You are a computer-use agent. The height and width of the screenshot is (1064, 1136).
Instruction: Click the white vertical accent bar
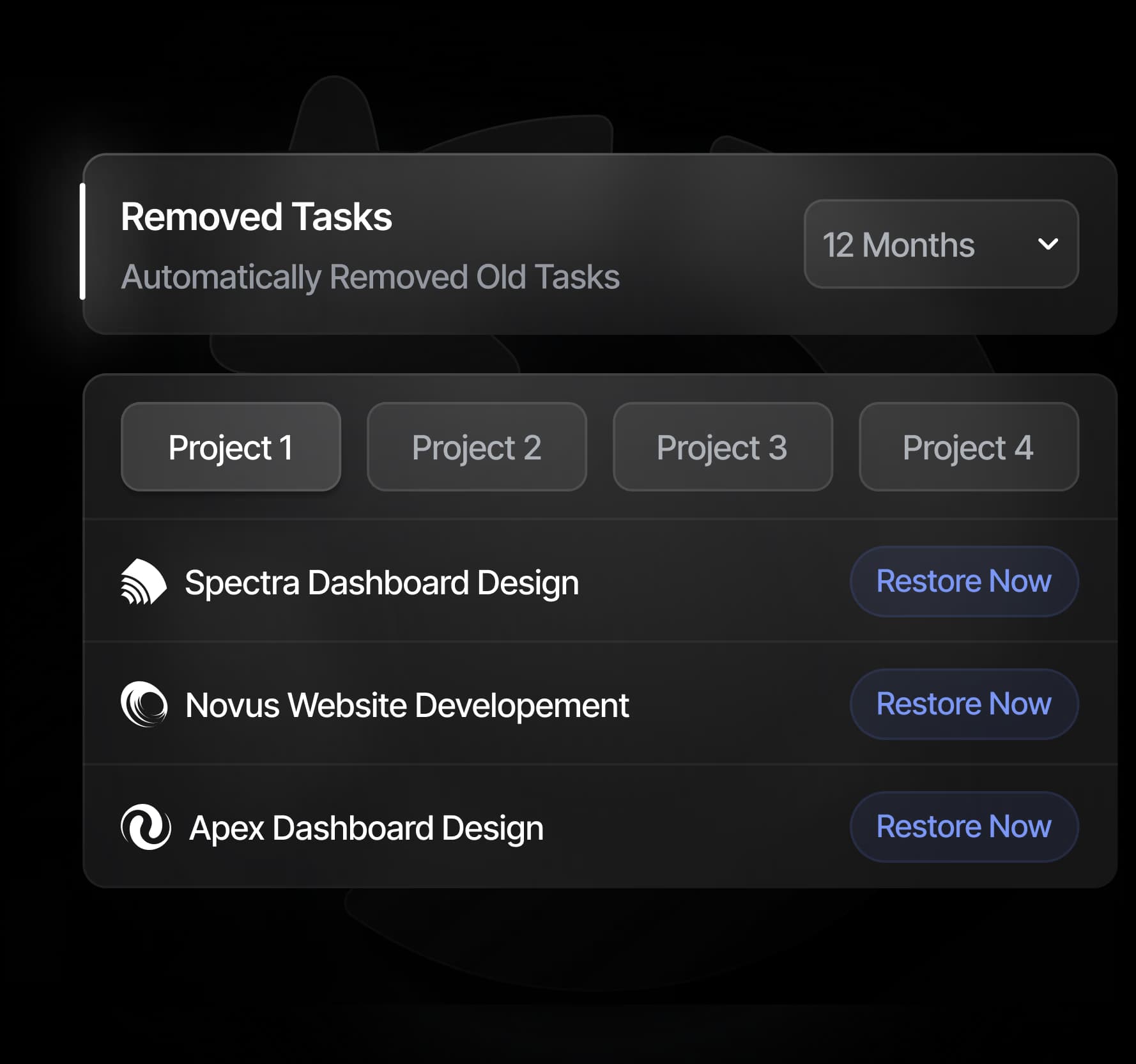[x=82, y=242]
